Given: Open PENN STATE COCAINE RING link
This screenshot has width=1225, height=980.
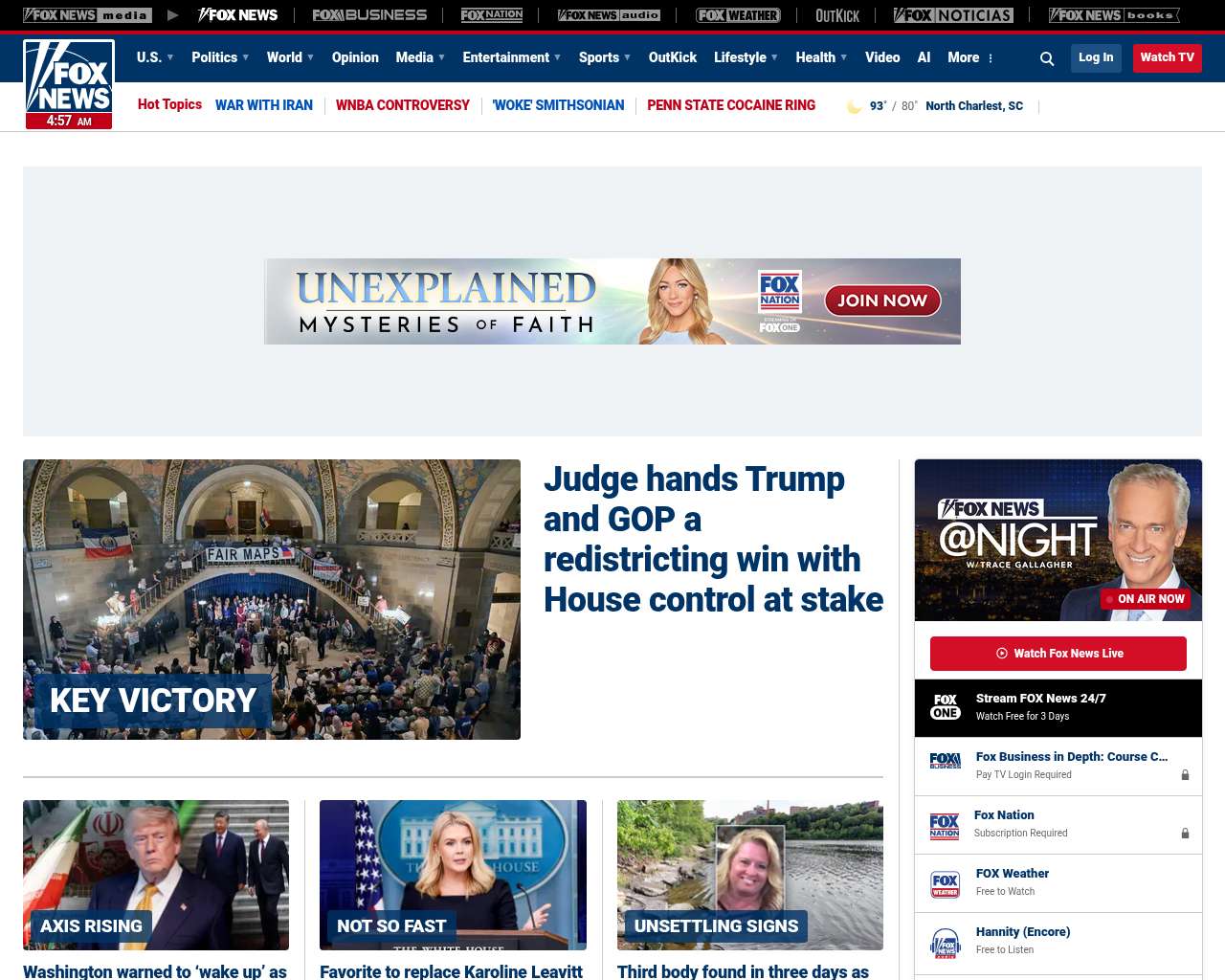Looking at the screenshot, I should [x=731, y=105].
